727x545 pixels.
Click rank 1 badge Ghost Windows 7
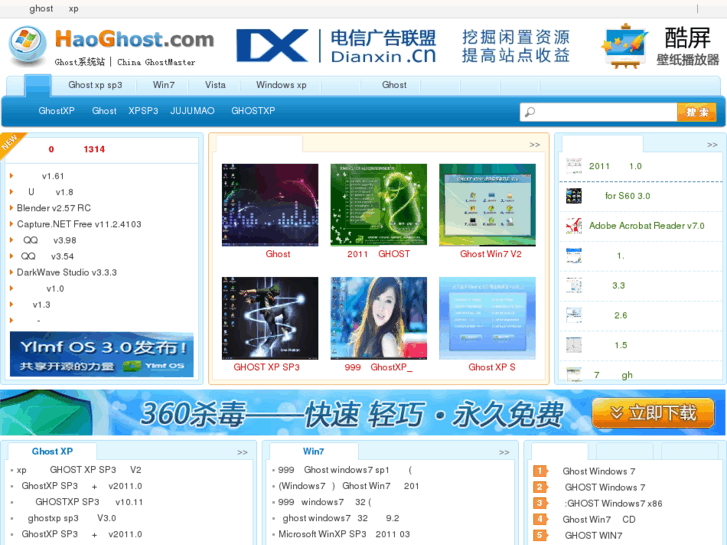(540, 471)
